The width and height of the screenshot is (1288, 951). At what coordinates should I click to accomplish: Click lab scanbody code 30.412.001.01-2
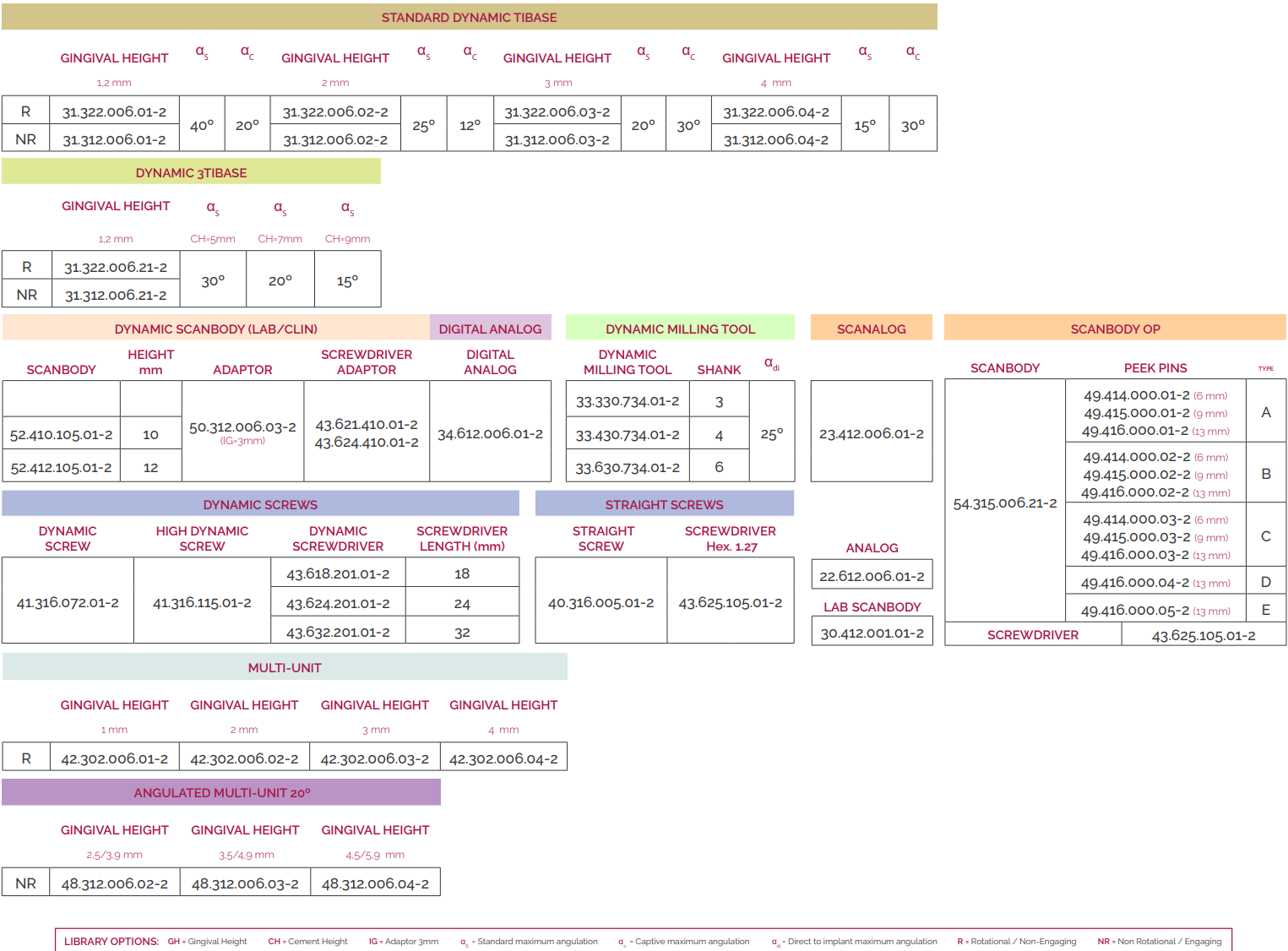(x=872, y=633)
